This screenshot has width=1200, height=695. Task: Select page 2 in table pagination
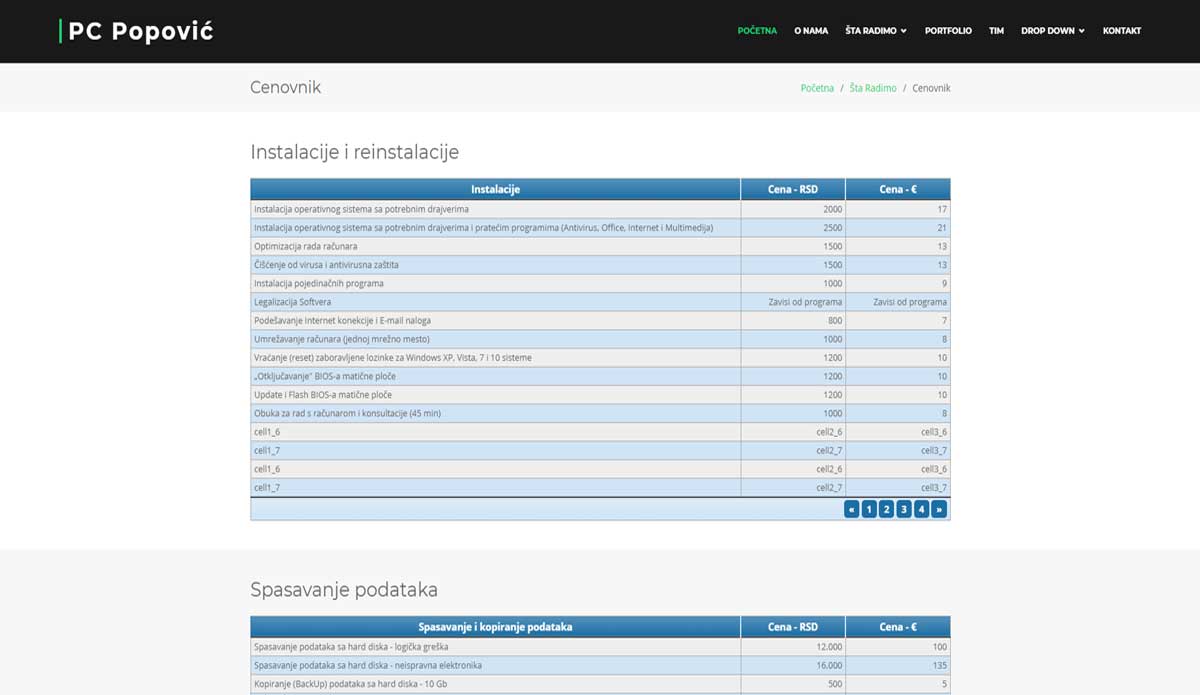886,509
